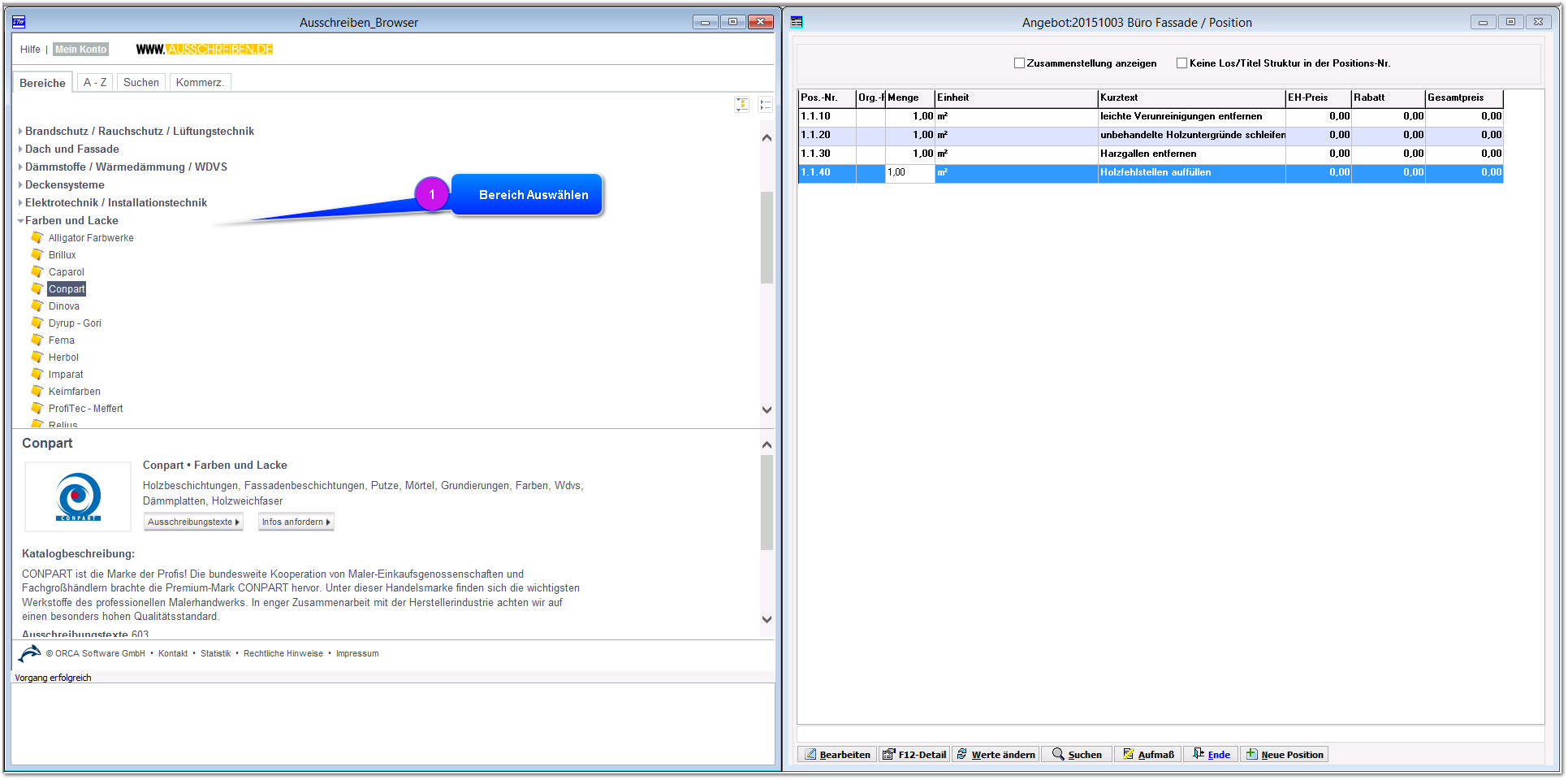
Task: Click the Ausschreiben_Browser window icon
Action: (19, 22)
